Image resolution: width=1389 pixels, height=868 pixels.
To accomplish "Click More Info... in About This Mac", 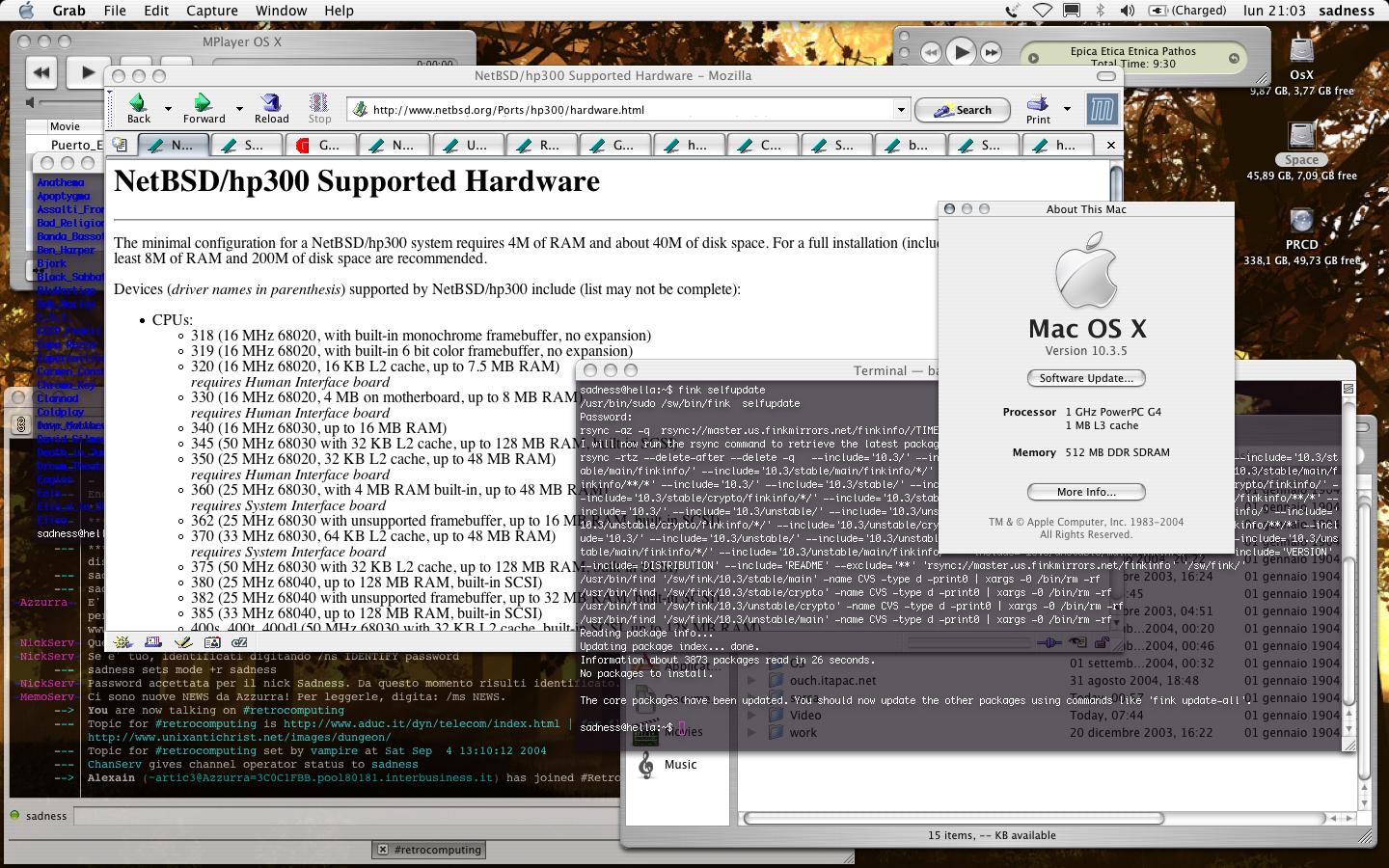I will (1086, 492).
